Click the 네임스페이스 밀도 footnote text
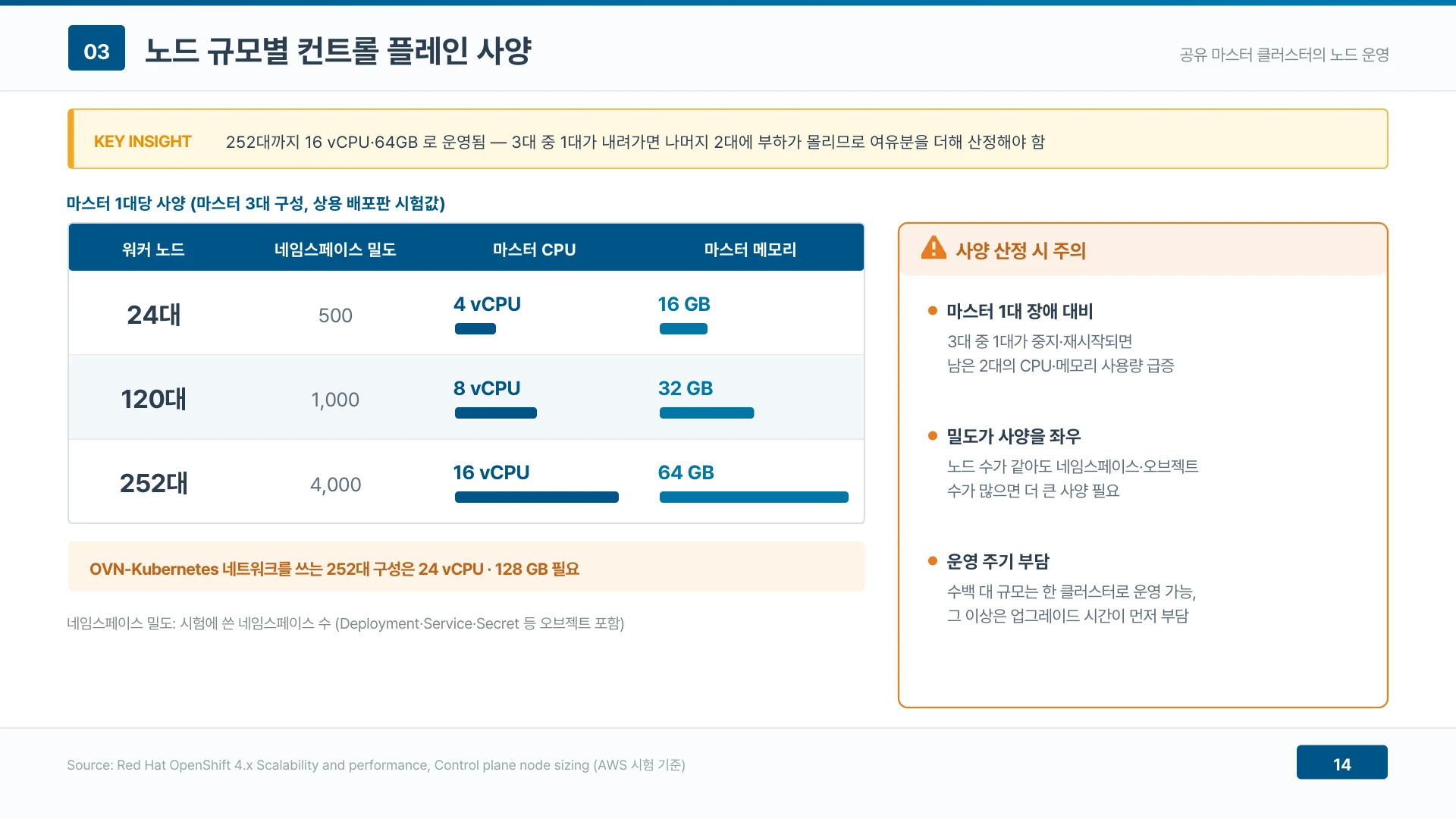The image size is (1456, 819). (346, 623)
